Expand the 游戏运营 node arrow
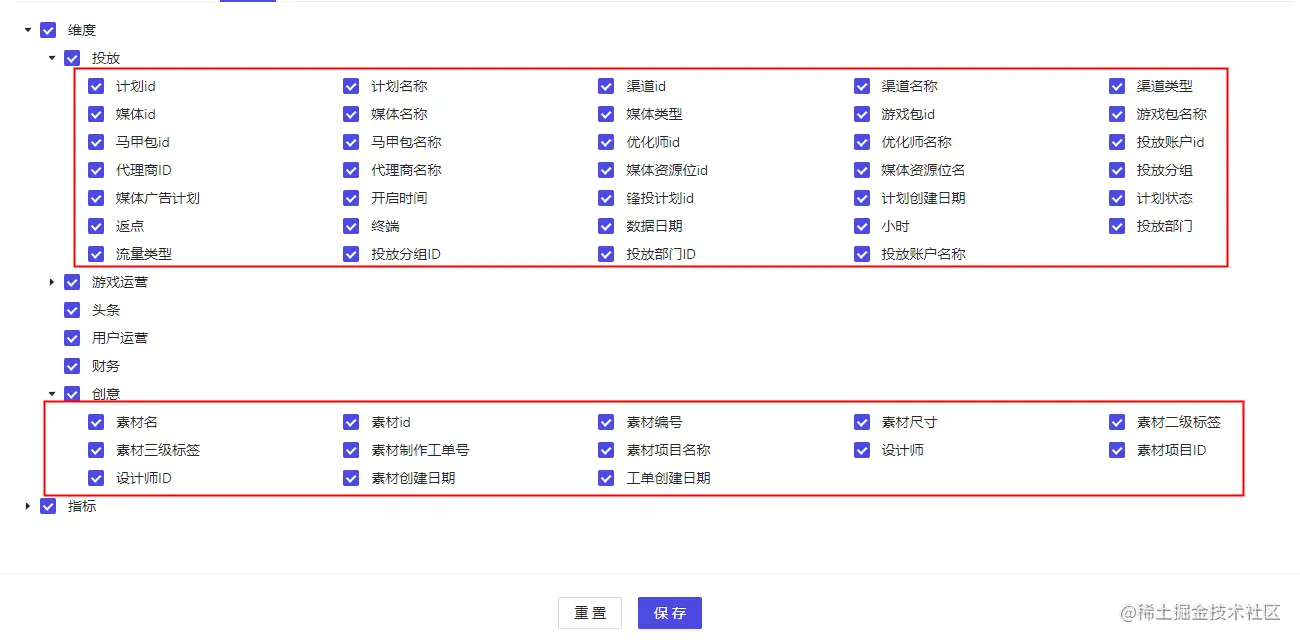Viewport: 1300px width, 642px height. tap(52, 282)
